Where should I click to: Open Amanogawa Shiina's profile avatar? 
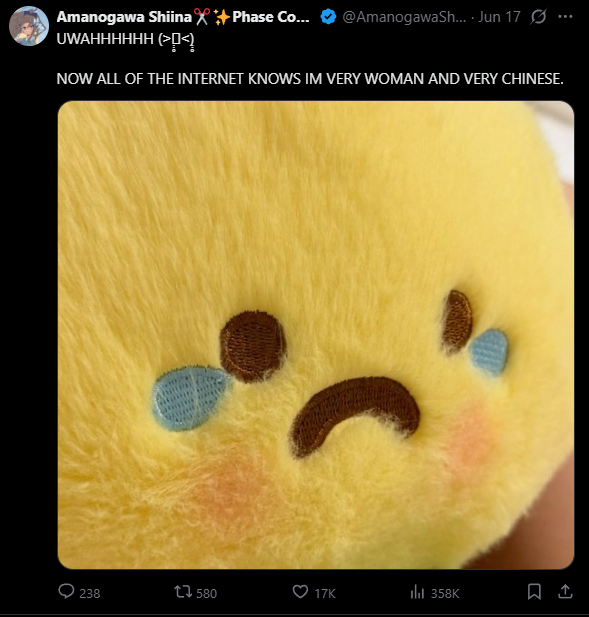(x=29, y=26)
